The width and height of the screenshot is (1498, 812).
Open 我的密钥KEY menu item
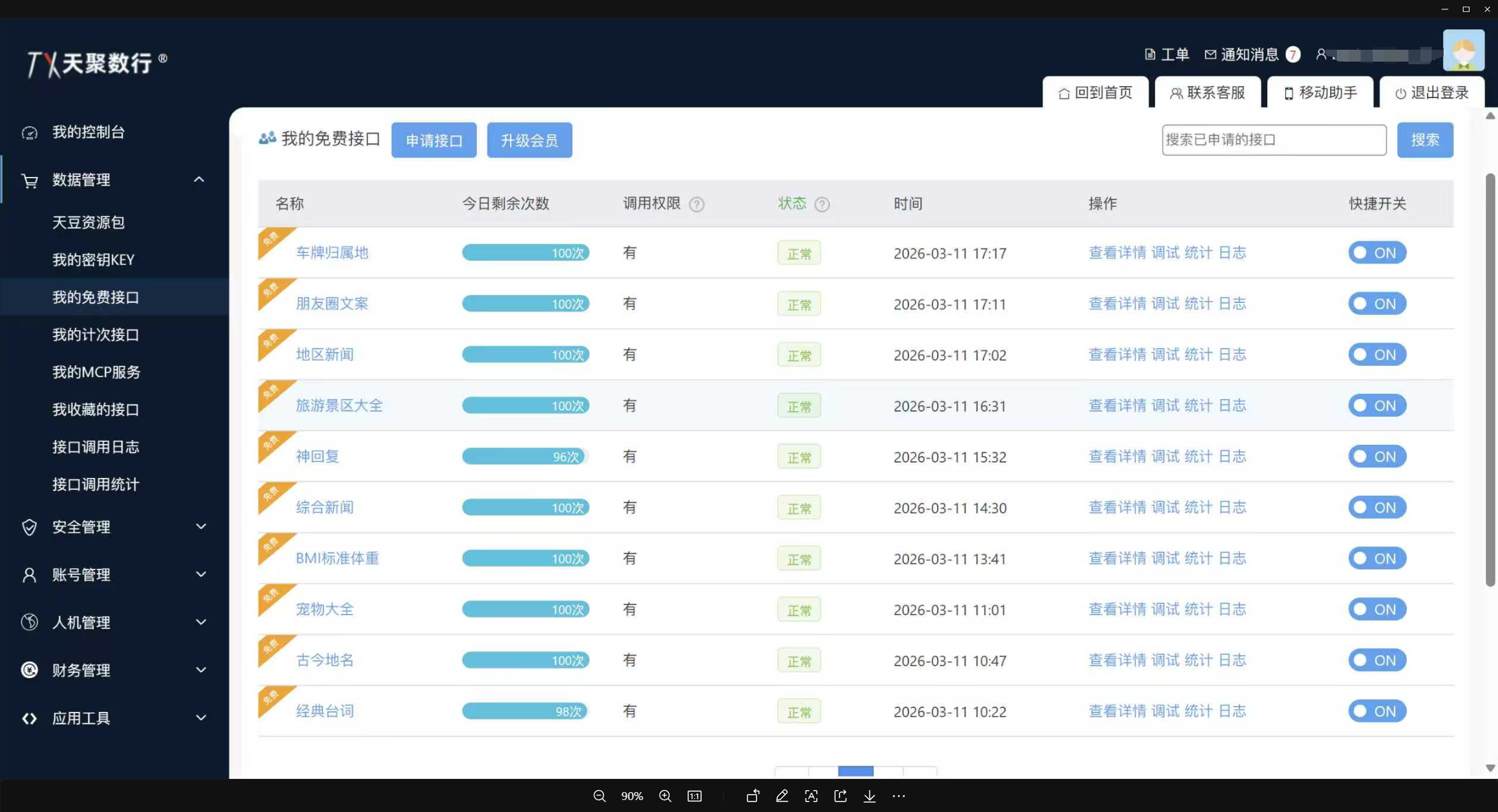(x=94, y=260)
